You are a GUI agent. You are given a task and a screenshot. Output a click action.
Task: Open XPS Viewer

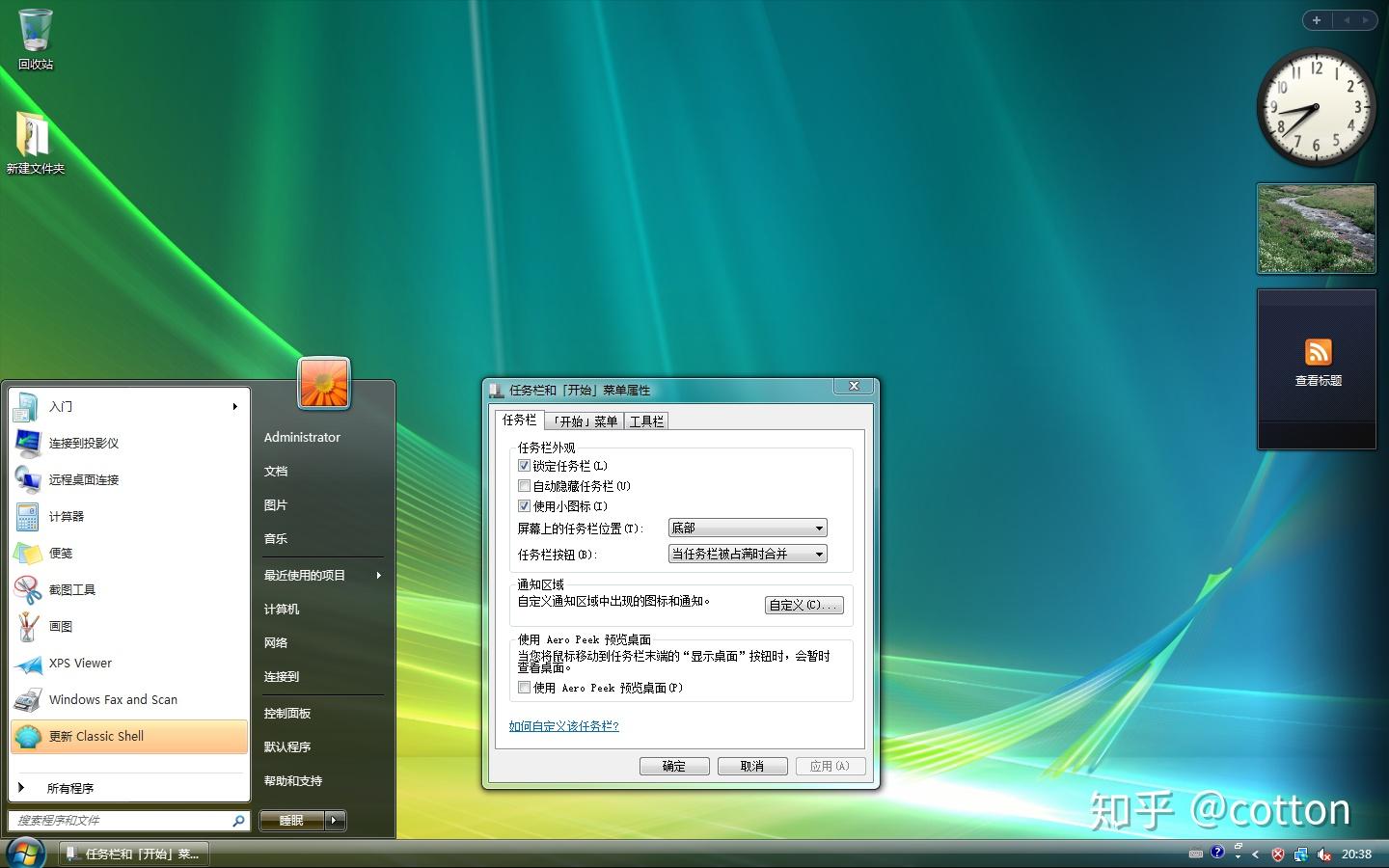[80, 663]
